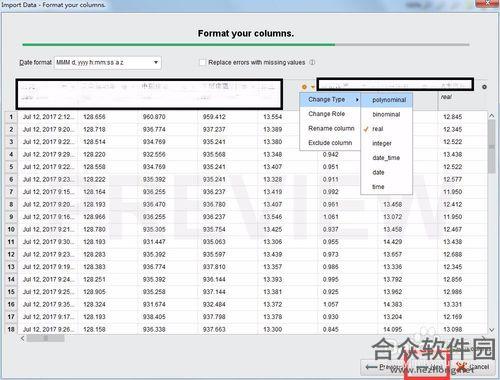The image size is (500, 380).
Task: Click the vertical scrollbar down arrow
Action: [492, 330]
